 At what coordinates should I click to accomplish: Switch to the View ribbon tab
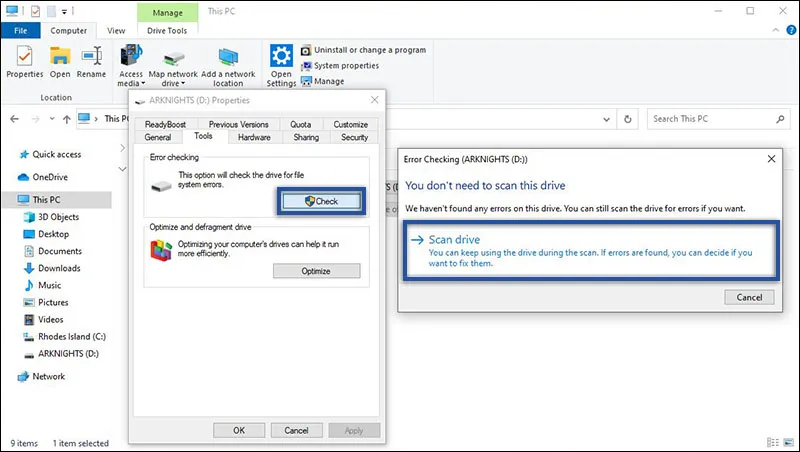tap(116, 31)
